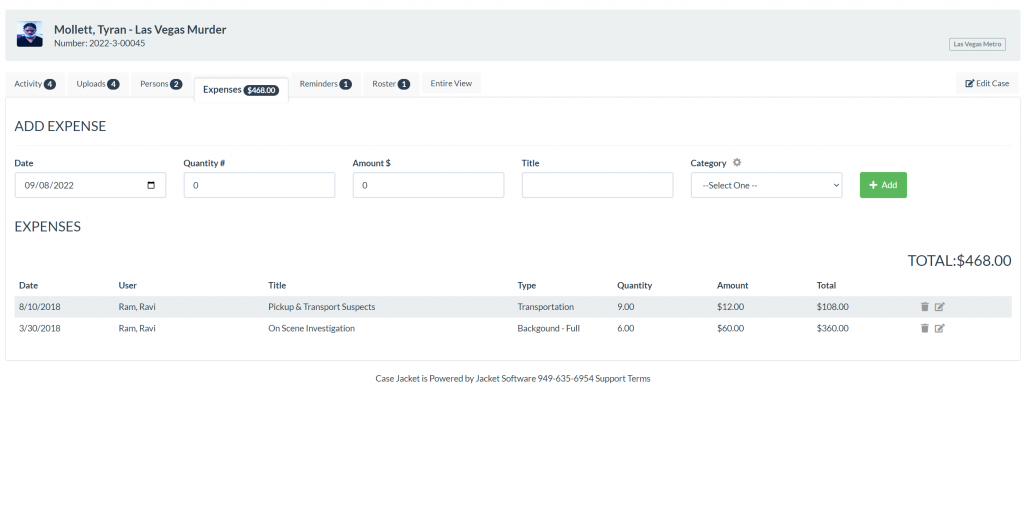Screen dimensions: 1024x528
Task: Go to the Reminders tab
Action: [325, 84]
